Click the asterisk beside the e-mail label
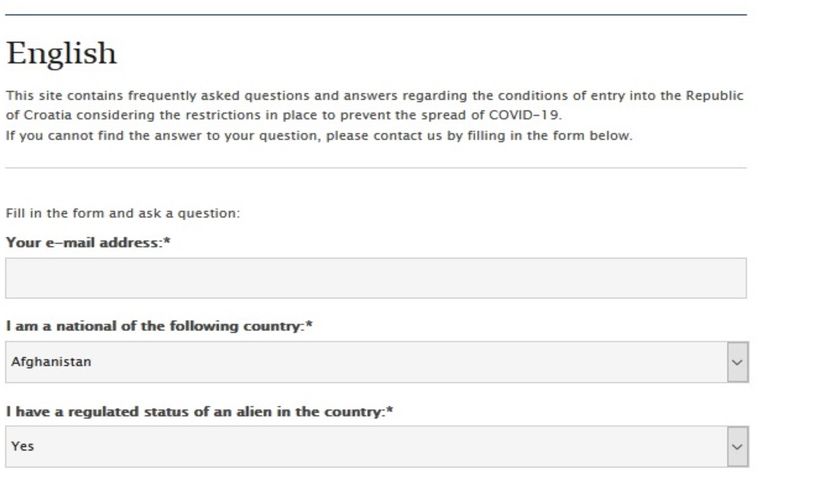The image size is (827, 478). (x=167, y=243)
